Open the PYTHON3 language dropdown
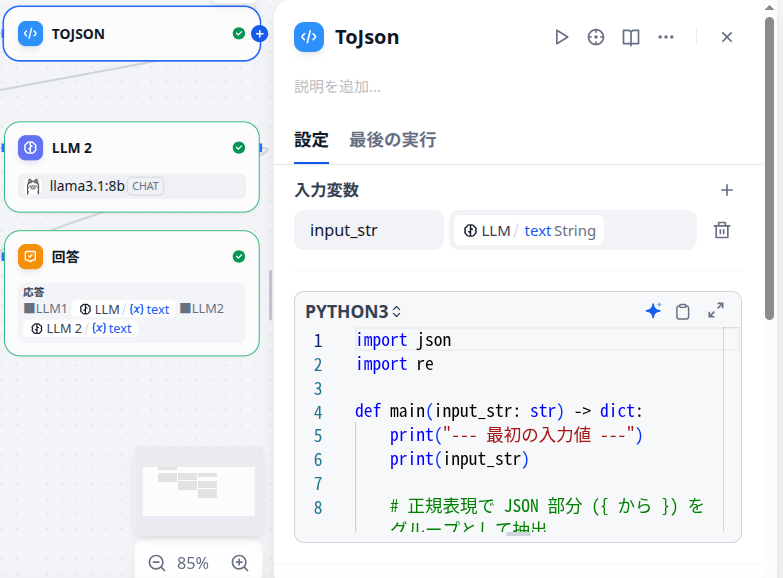783x578 pixels. (x=353, y=312)
